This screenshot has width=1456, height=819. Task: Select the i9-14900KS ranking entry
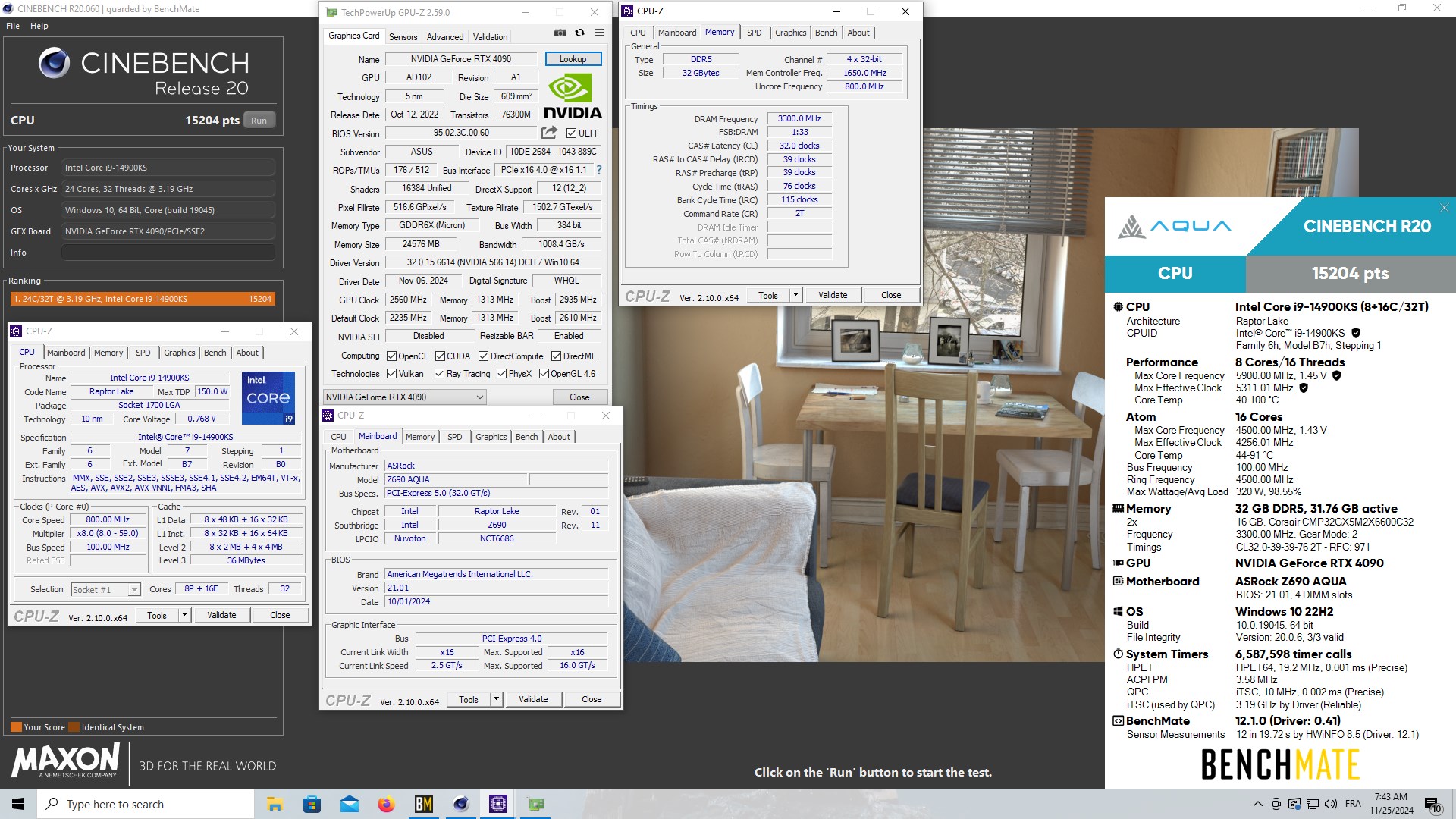click(143, 299)
